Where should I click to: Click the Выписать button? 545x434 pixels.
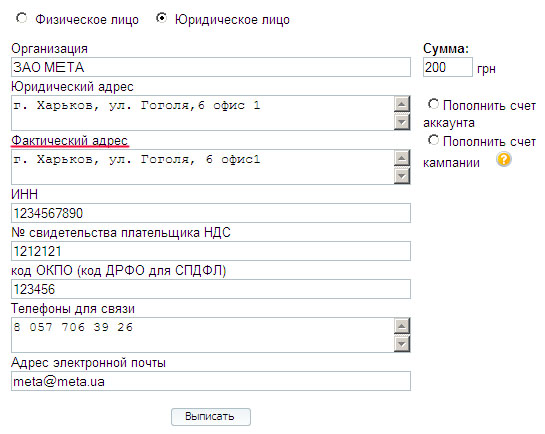click(211, 417)
